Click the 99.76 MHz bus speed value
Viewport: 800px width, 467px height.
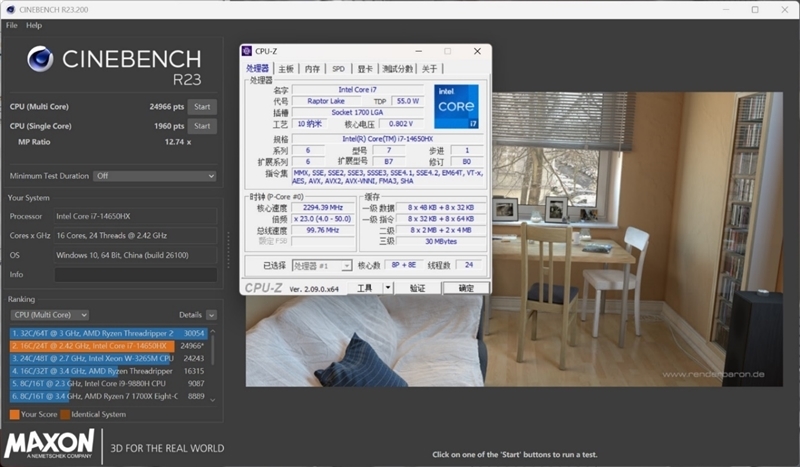tap(323, 230)
